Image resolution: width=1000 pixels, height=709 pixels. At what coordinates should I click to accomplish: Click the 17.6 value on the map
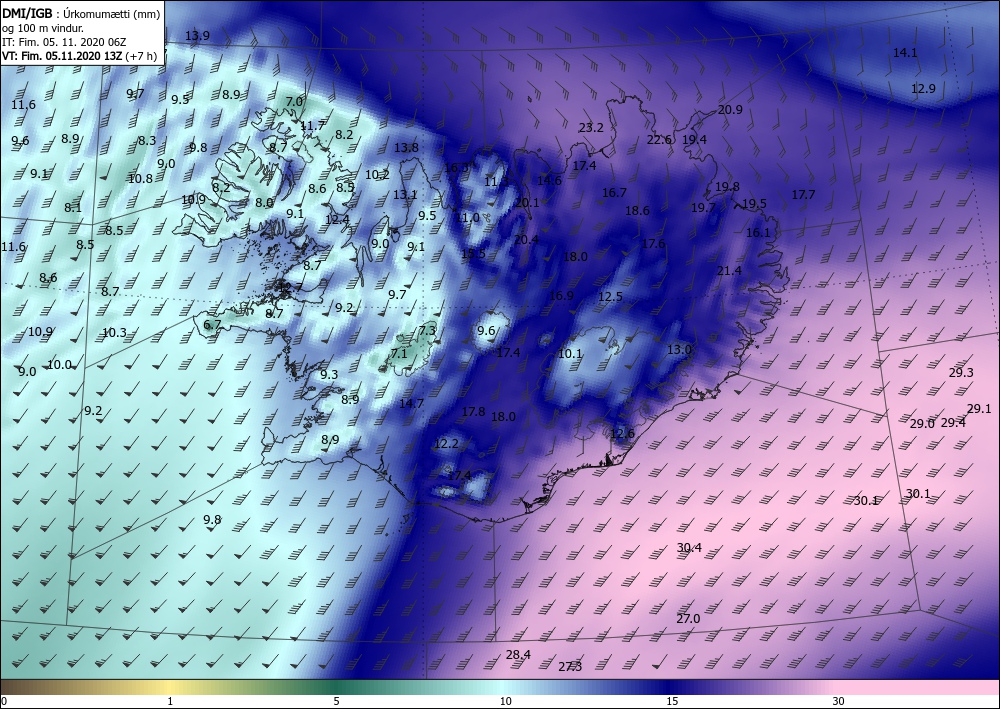point(653,244)
